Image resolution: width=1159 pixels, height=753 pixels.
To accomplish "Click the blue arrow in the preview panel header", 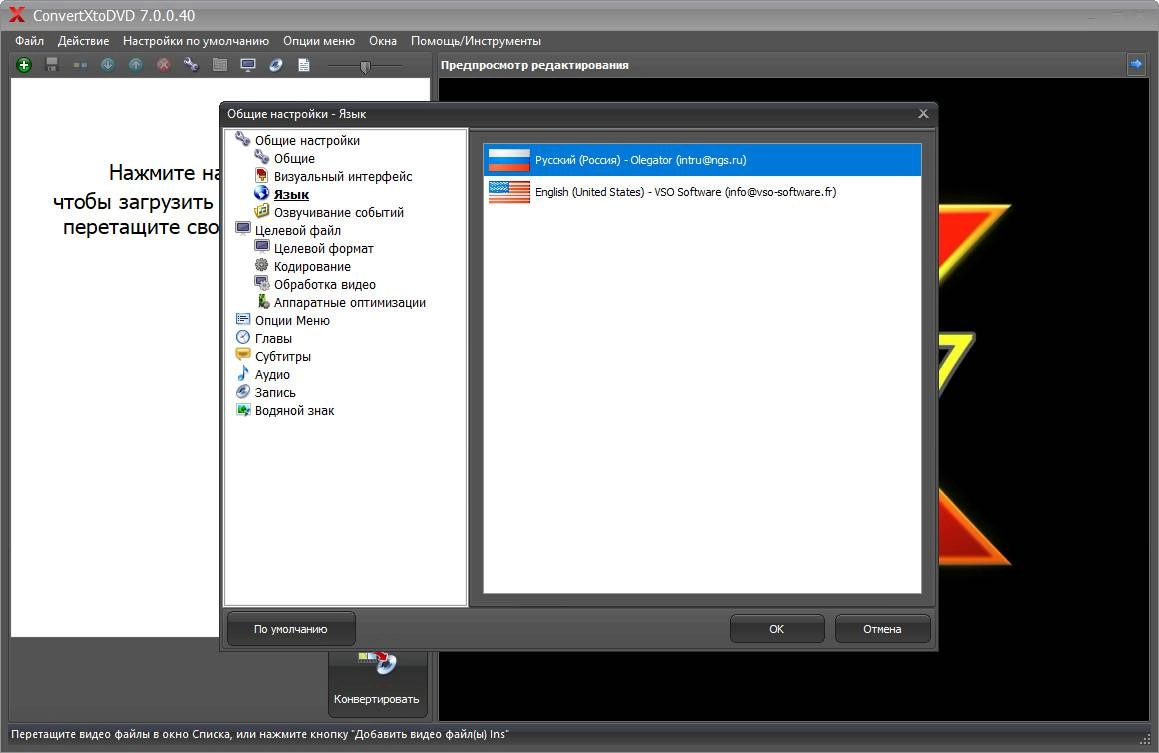I will point(1135,65).
